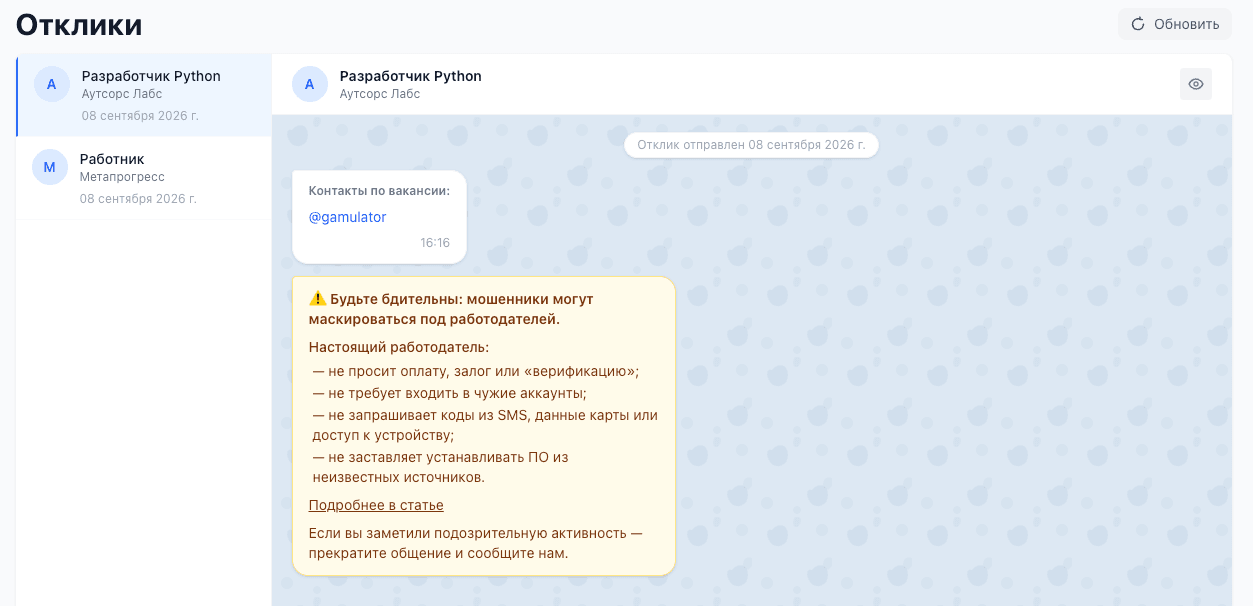Click the Если вы заметили подозрительную активность text
Viewport: 1253px width, 606px height.
475,542
